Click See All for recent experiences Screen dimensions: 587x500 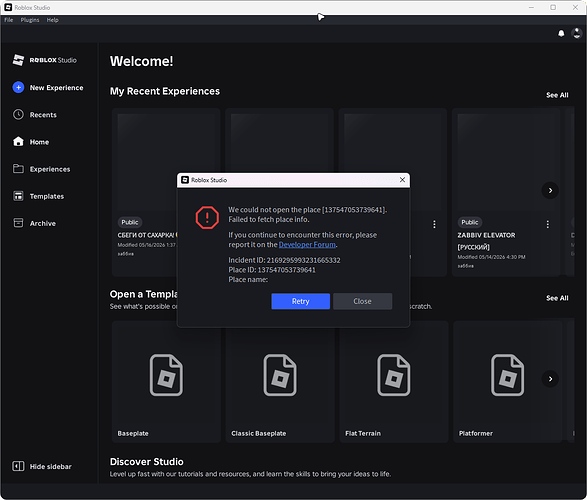[557, 95]
